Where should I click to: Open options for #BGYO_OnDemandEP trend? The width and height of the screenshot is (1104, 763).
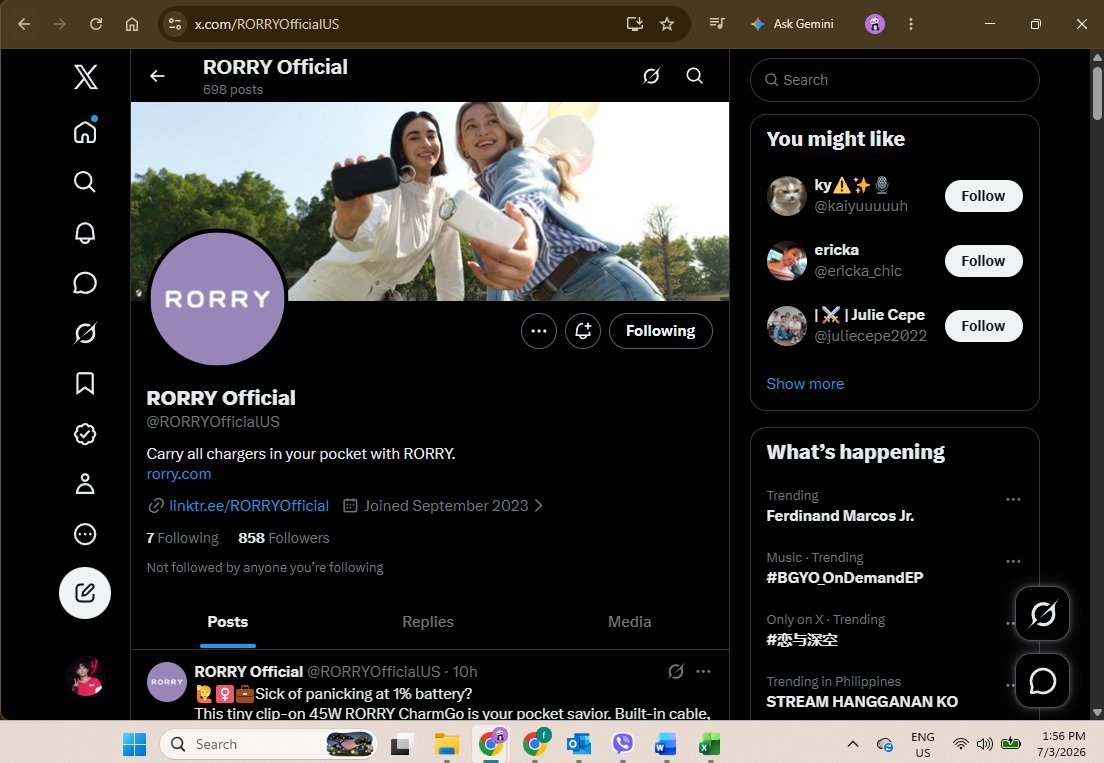1013,561
